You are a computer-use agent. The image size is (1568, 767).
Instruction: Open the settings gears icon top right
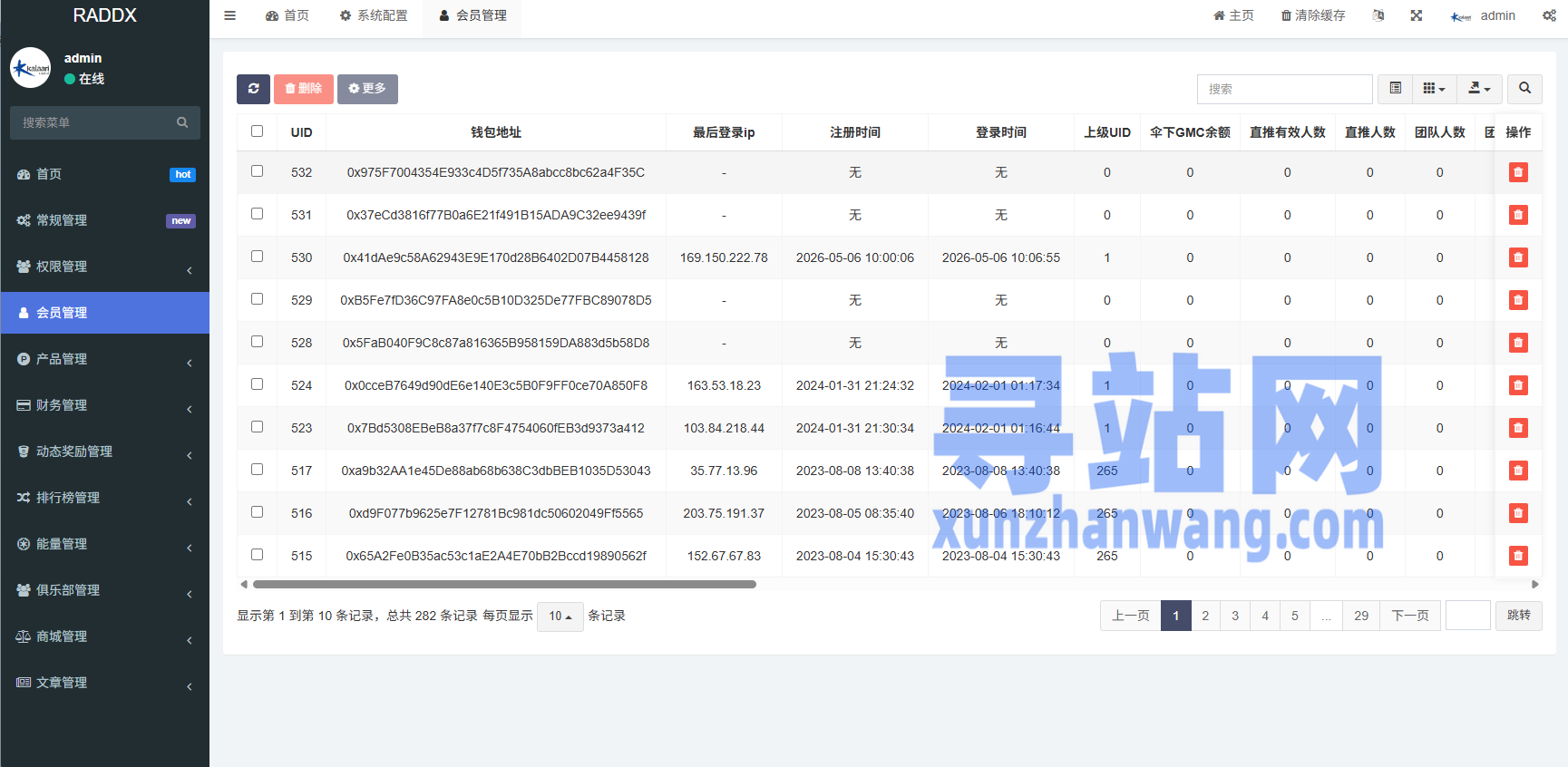point(1549,15)
